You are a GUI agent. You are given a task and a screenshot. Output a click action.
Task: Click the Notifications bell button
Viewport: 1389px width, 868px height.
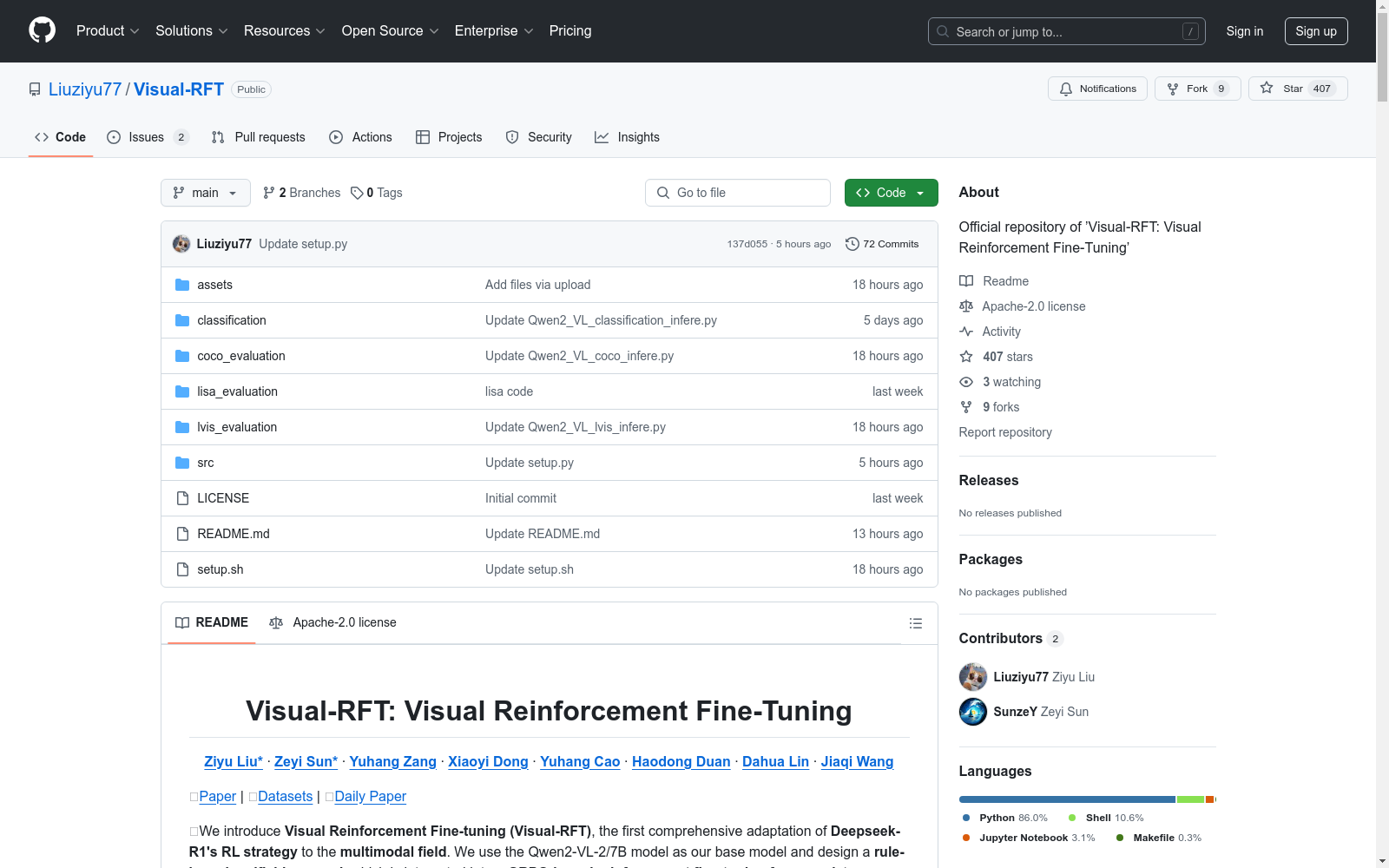1098,89
